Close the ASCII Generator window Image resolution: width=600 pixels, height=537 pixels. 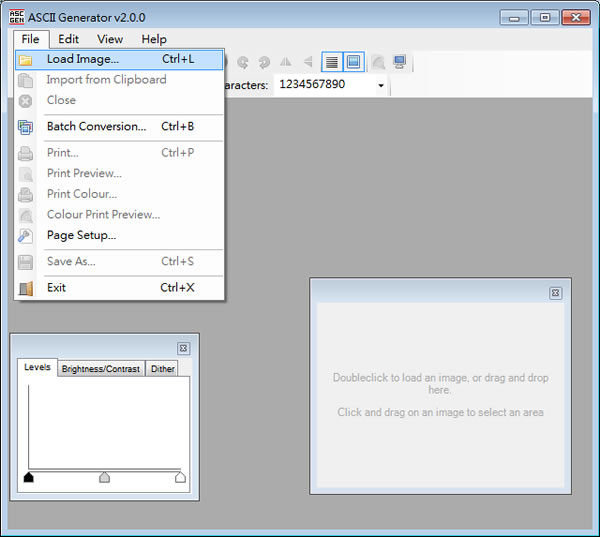pyautogui.click(x=576, y=18)
